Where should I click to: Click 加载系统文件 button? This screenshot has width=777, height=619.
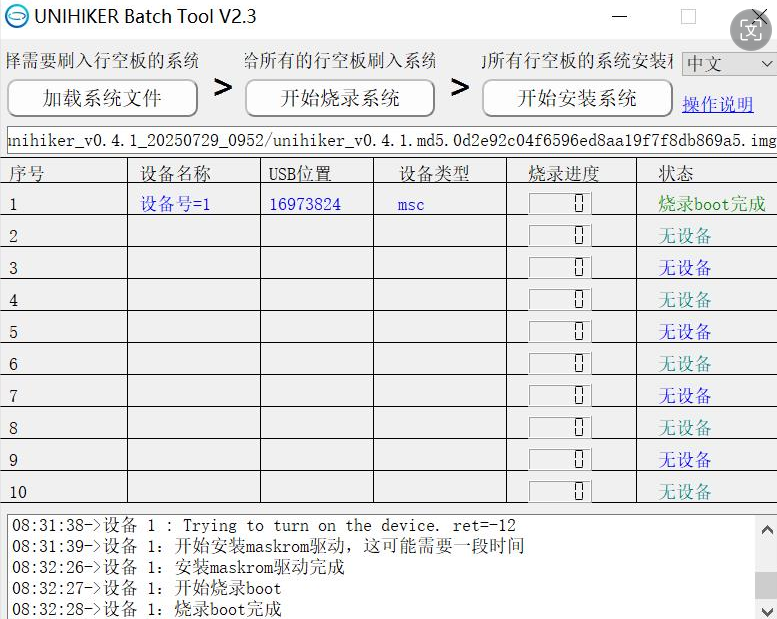tap(103, 98)
